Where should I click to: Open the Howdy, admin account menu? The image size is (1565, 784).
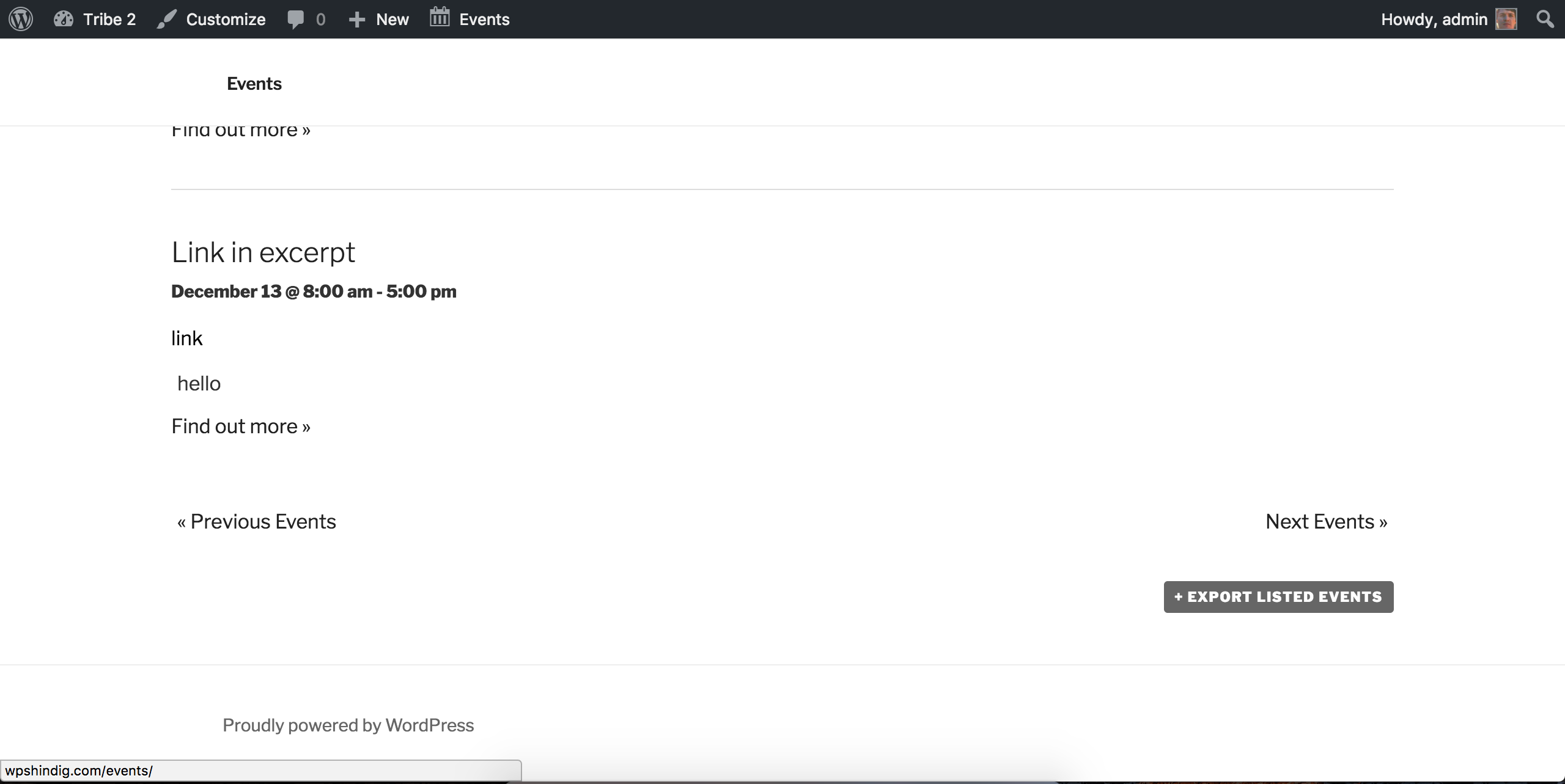1435,19
